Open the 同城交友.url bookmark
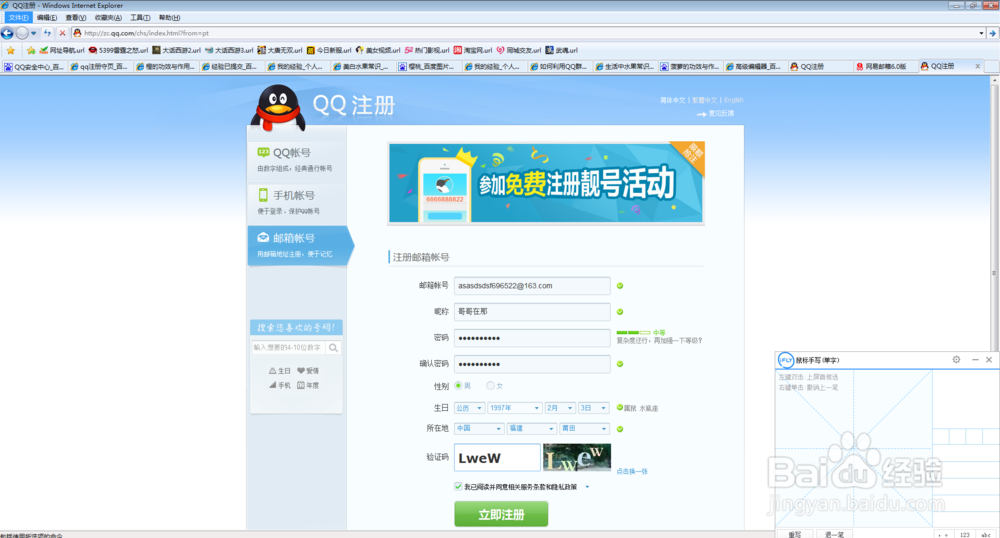The width and height of the screenshot is (1000, 538). point(518,50)
